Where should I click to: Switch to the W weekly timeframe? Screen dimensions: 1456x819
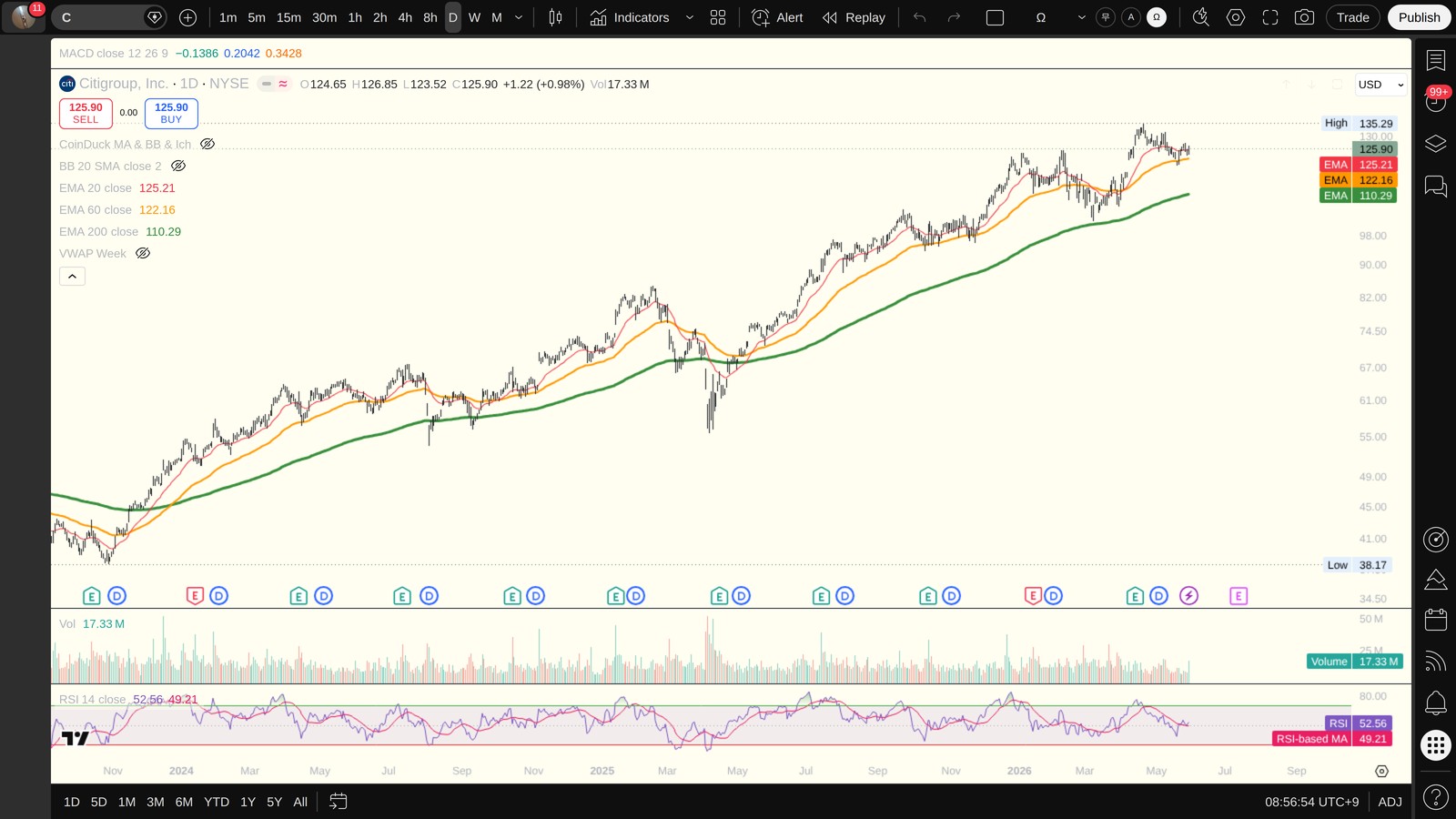pos(474,17)
